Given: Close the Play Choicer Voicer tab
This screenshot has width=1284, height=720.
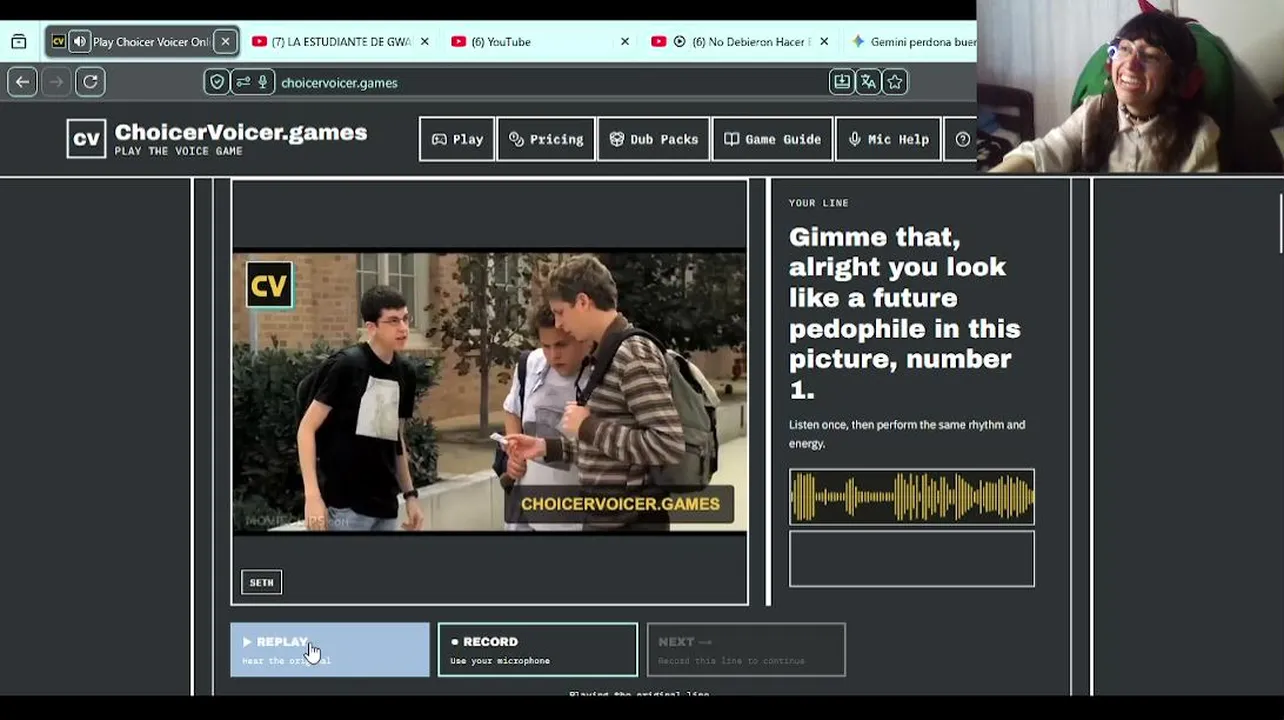Looking at the screenshot, I should tap(225, 42).
